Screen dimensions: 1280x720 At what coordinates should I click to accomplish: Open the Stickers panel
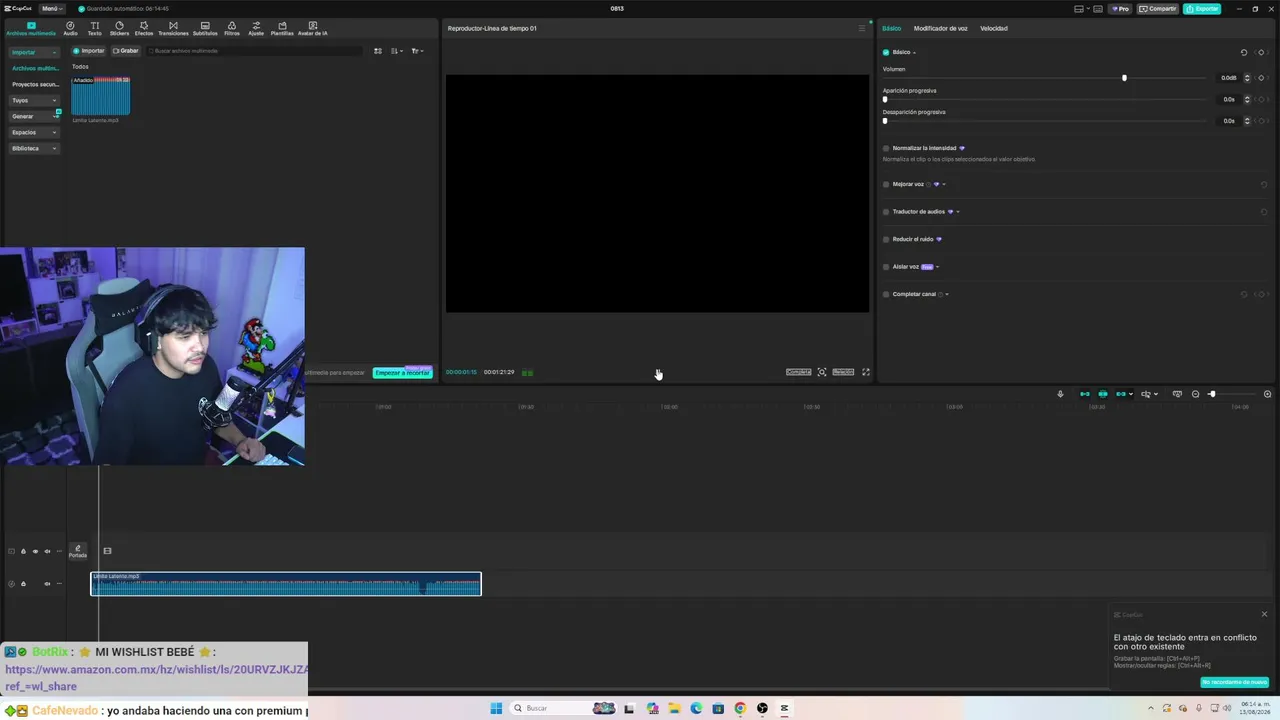pyautogui.click(x=119, y=28)
